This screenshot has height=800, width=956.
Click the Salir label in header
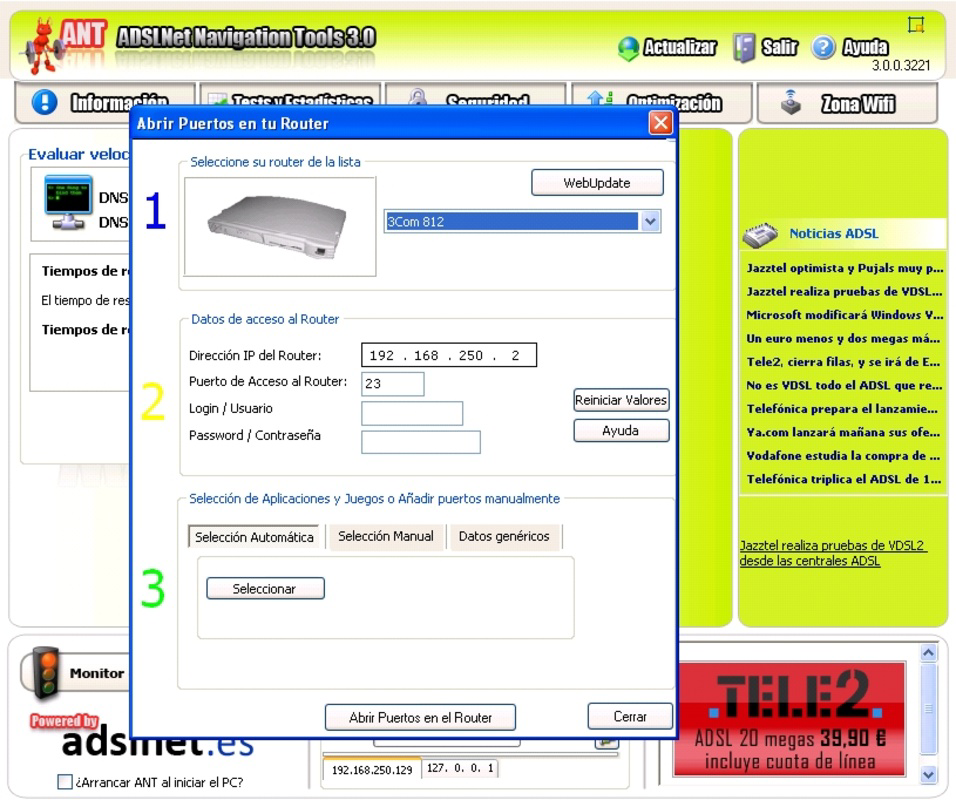point(779,48)
